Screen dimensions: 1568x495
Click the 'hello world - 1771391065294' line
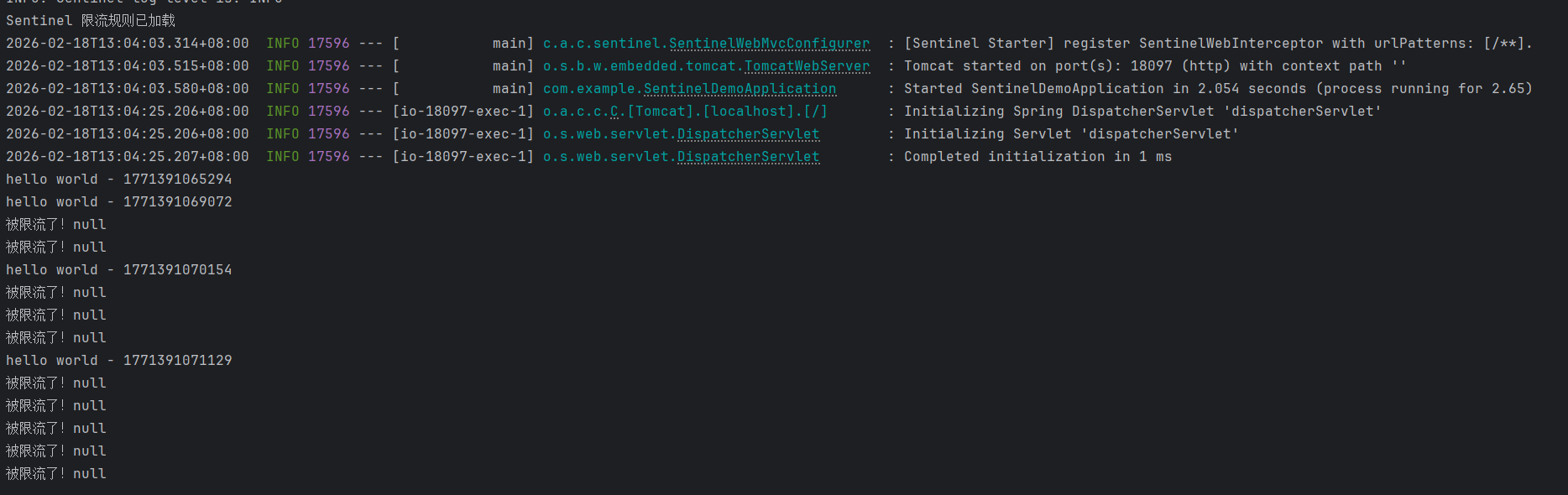118,180
